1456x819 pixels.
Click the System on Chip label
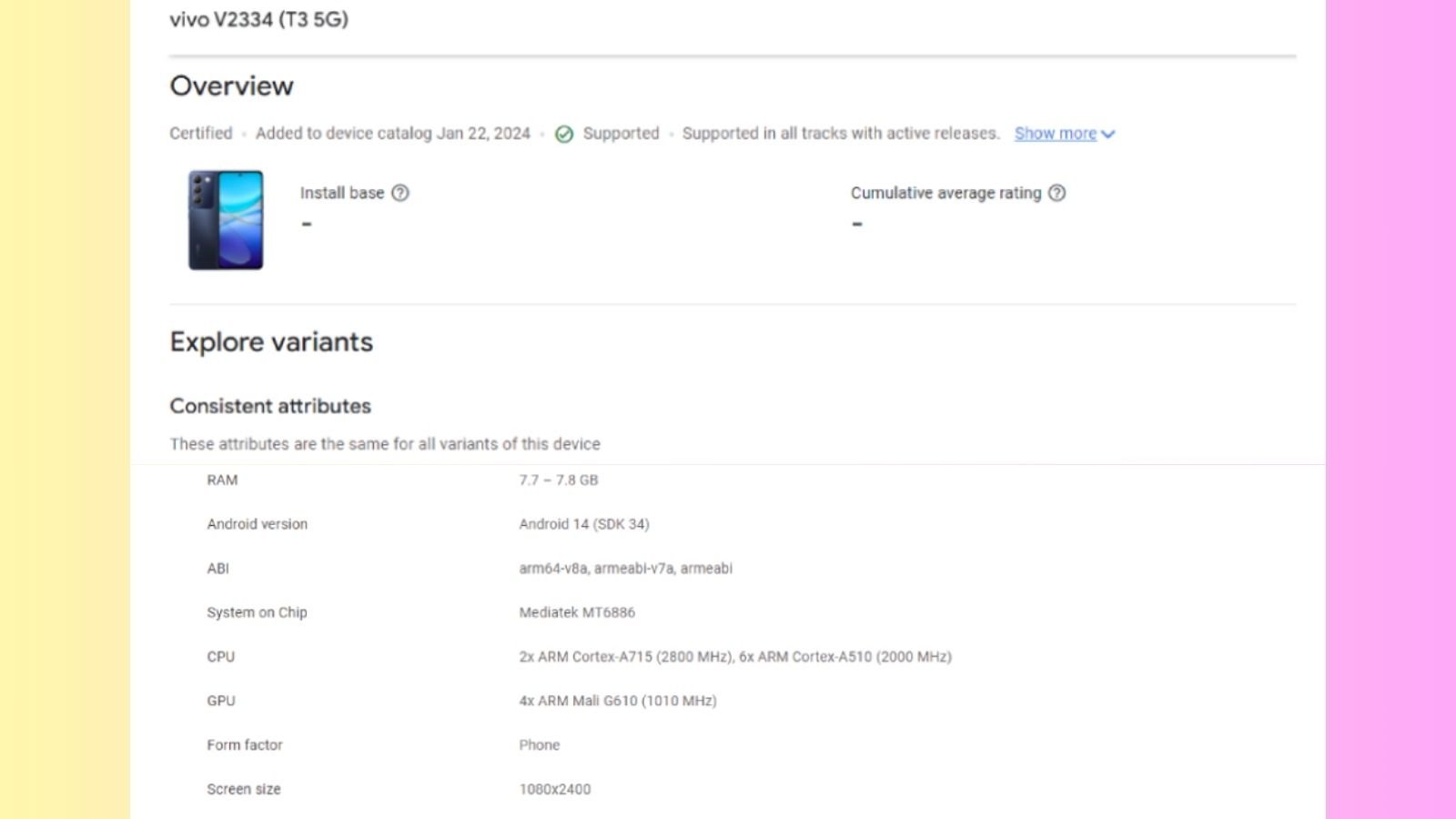[x=257, y=612]
